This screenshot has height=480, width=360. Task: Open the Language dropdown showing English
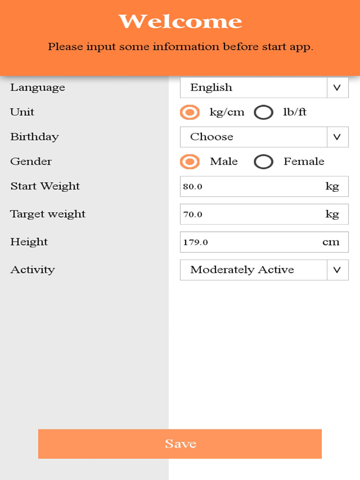(264, 87)
